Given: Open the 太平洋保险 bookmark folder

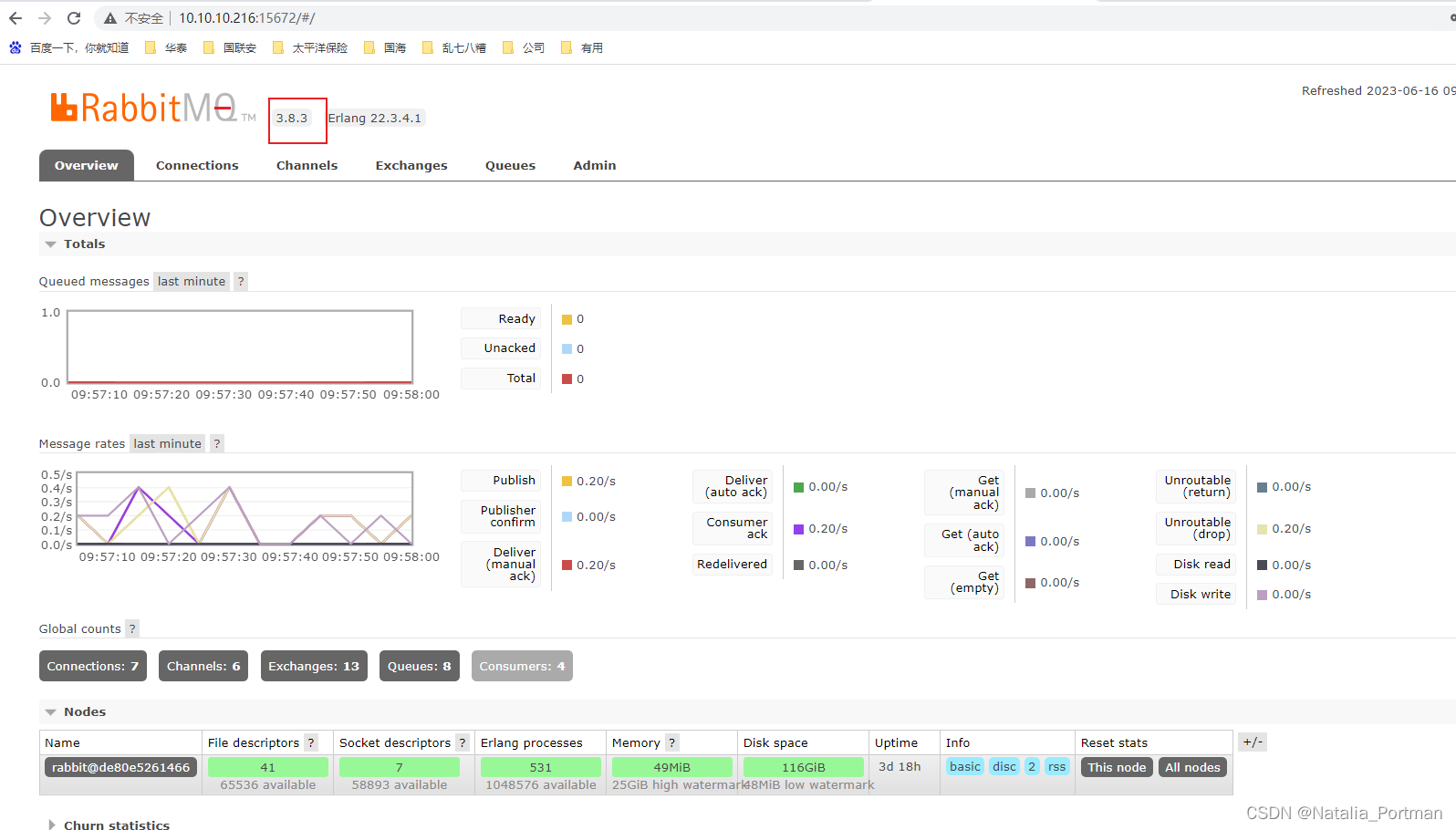Looking at the screenshot, I should tap(310, 47).
